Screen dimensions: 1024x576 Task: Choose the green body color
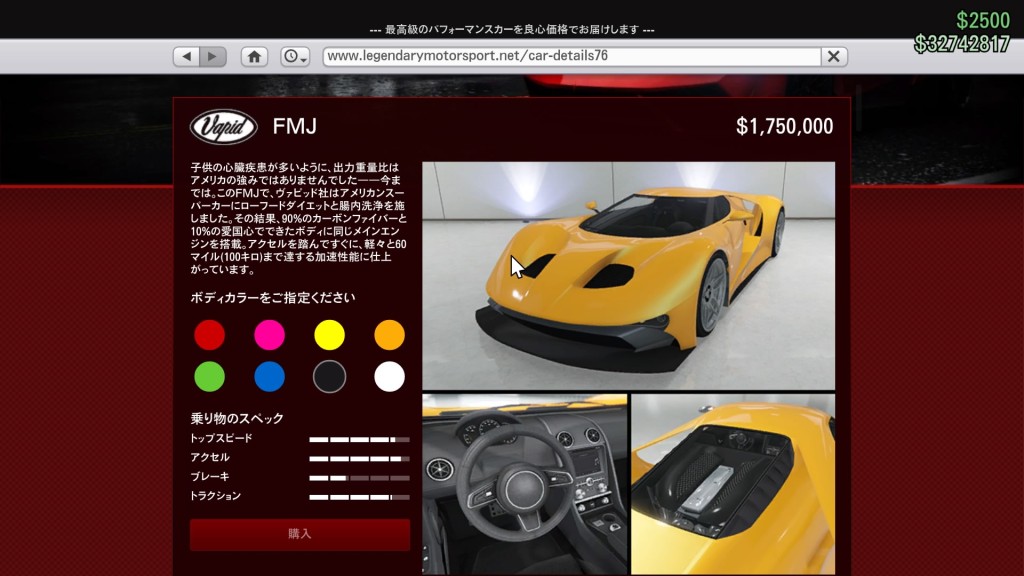[x=210, y=377]
